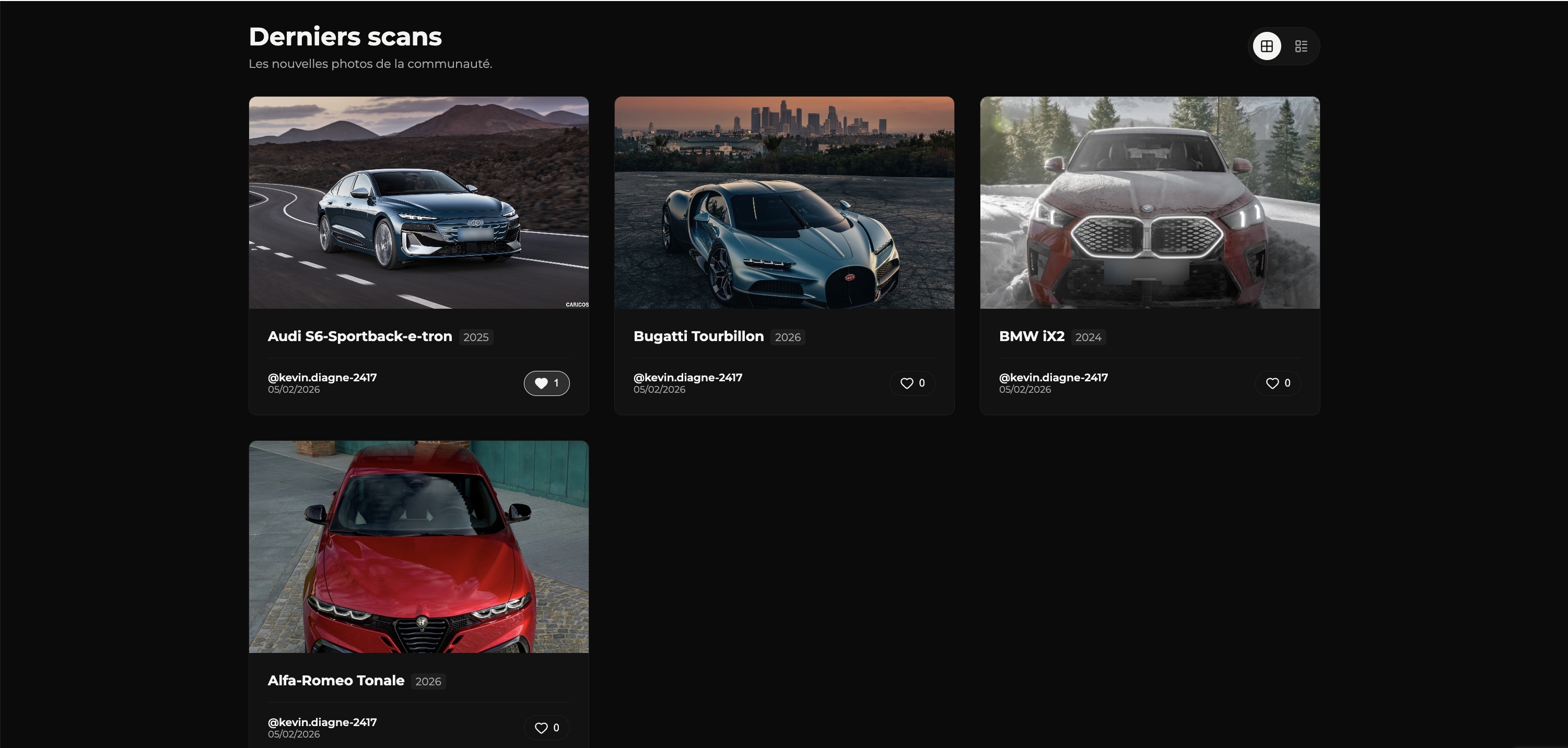Open the Alfa-Romeo Tonale photo
This screenshot has width=1568, height=748.
[419, 546]
